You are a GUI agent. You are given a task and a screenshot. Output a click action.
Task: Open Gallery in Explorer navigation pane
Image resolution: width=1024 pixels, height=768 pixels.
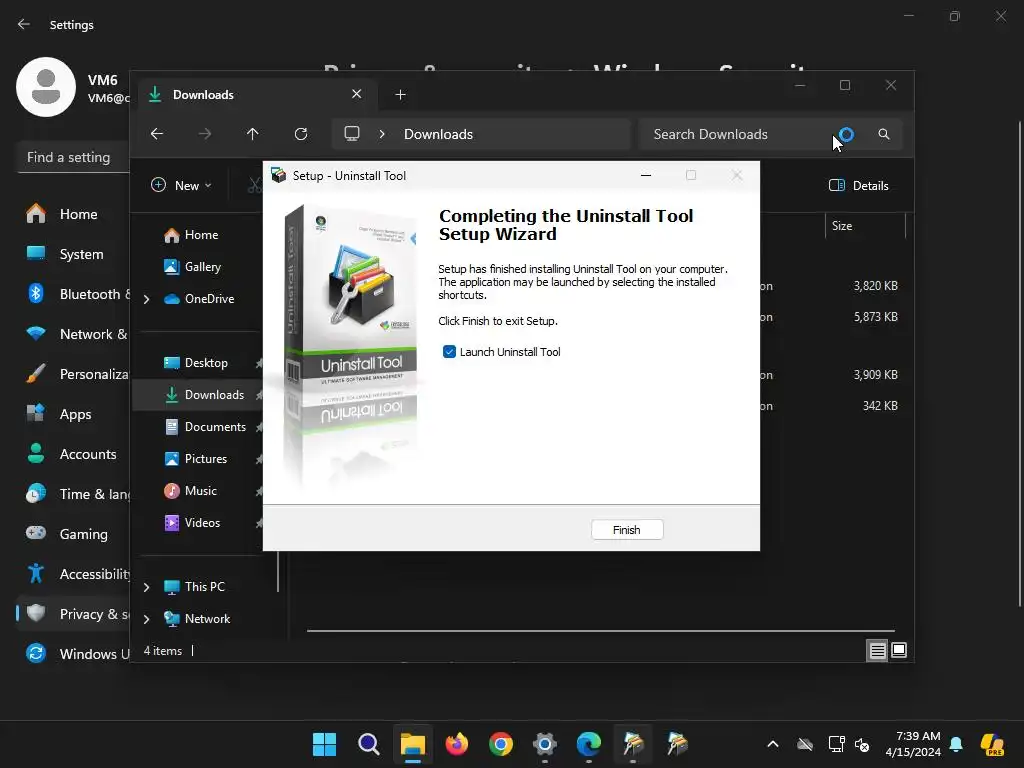pos(202,266)
